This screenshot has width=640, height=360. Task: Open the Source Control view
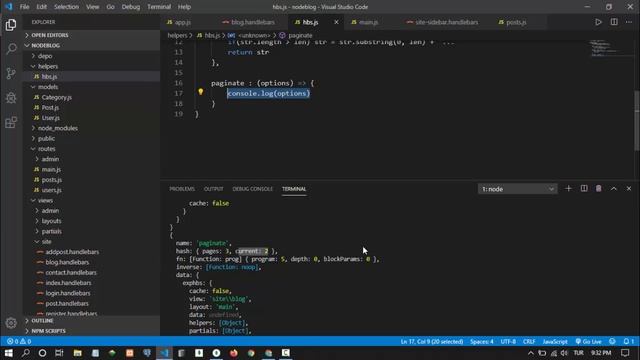(11, 73)
